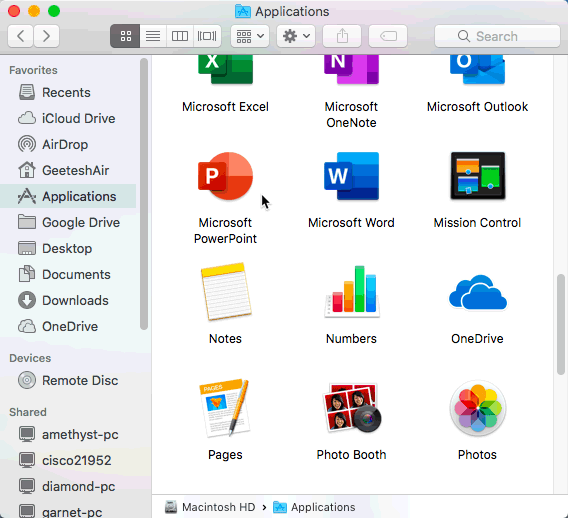Select the OneDrive app icon in the file grid
Screen dimensions: 568x518
(478, 292)
